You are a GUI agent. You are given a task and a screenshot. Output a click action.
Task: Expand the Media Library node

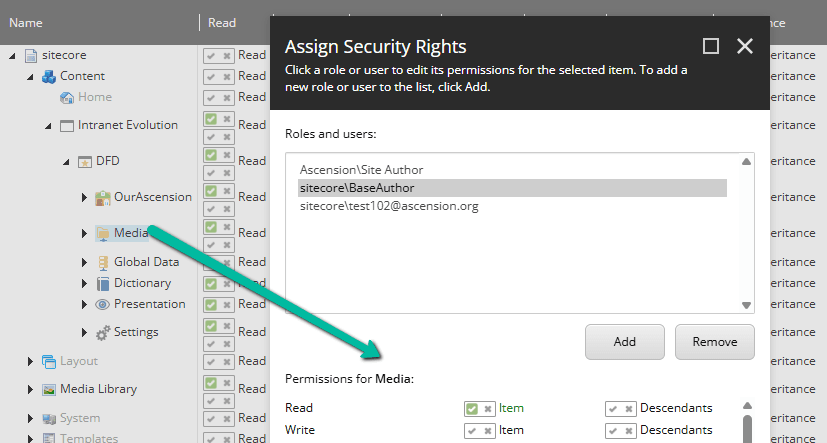click(x=31, y=389)
